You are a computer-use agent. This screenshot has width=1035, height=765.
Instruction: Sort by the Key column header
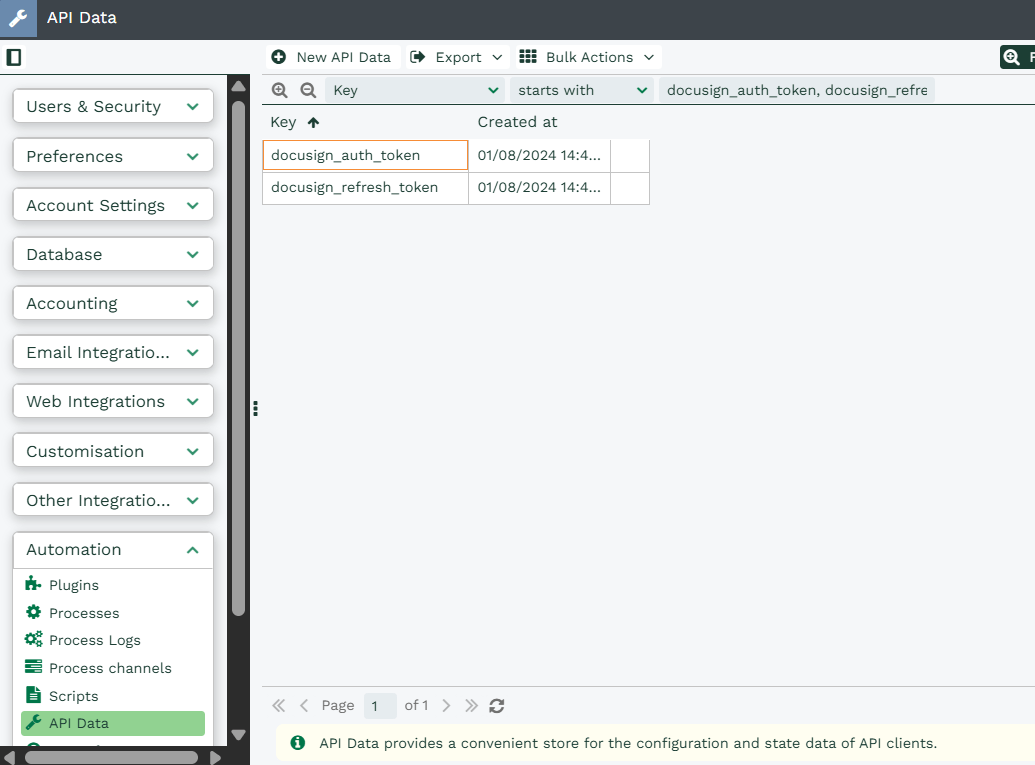pos(281,122)
